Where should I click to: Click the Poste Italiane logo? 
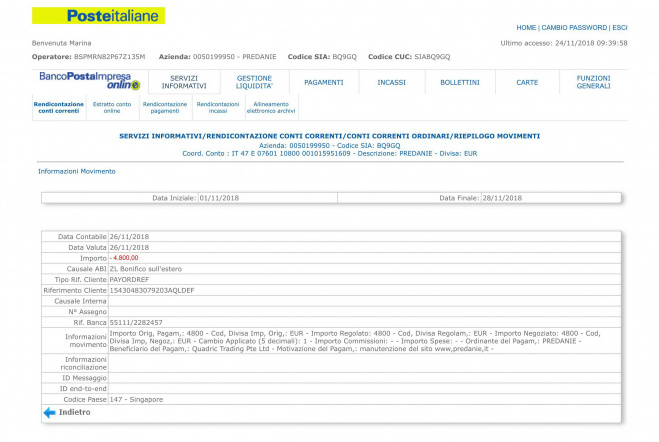coord(99,16)
